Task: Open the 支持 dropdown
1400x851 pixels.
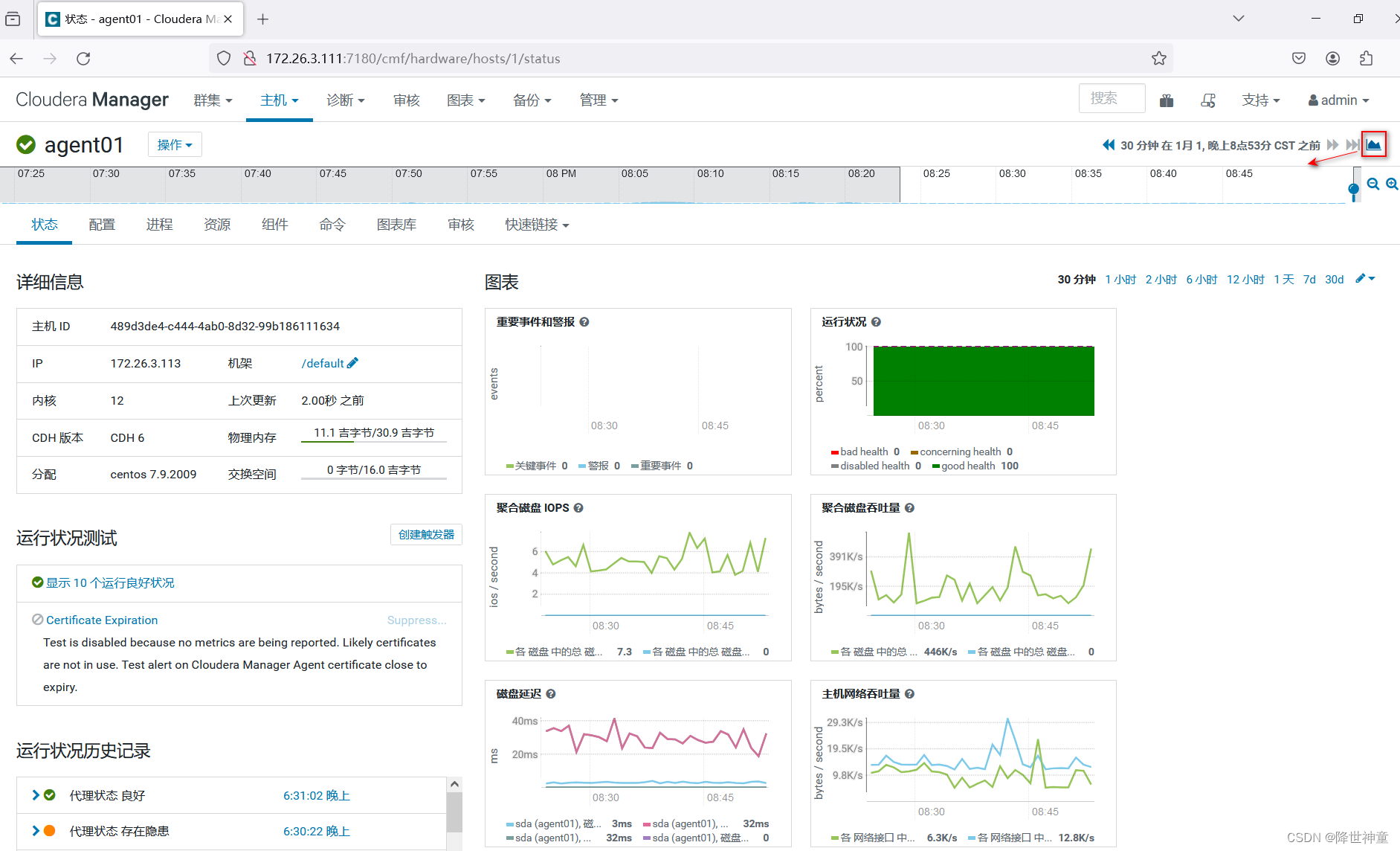Action: coord(1261,100)
